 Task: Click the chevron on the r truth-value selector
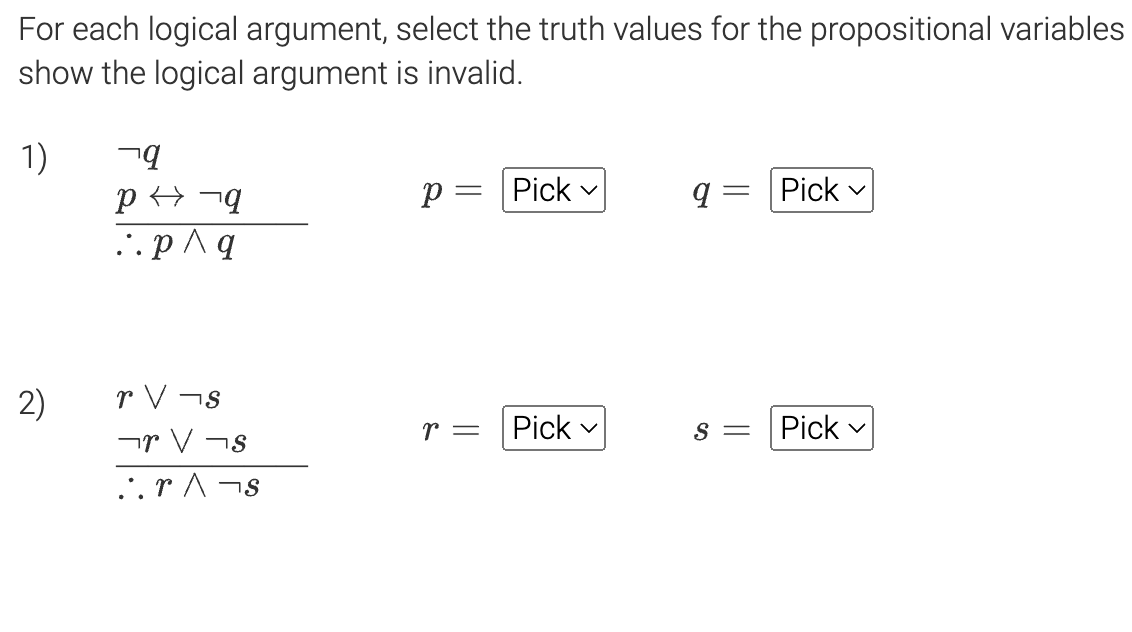(x=589, y=428)
